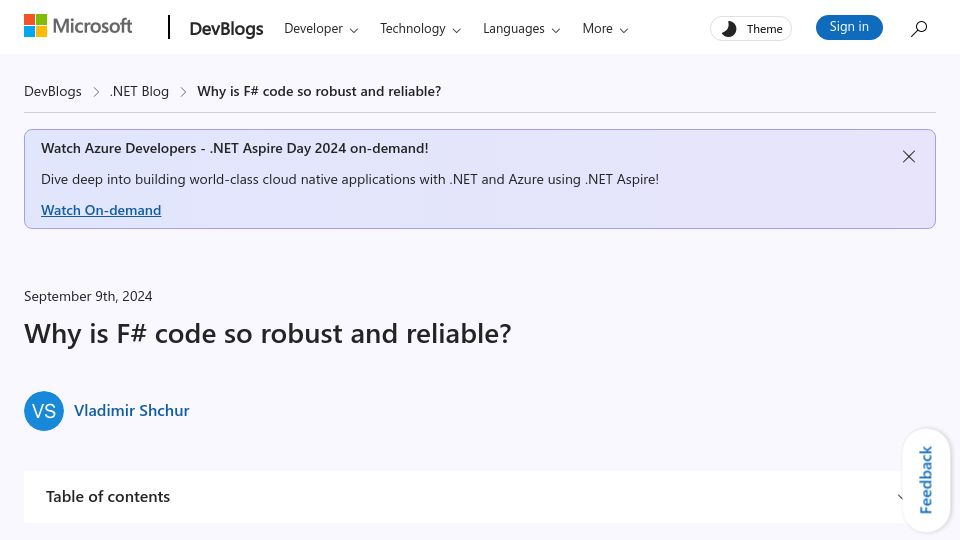960x540 pixels.
Task: Click the Microsoft logo
Action: coord(78,26)
